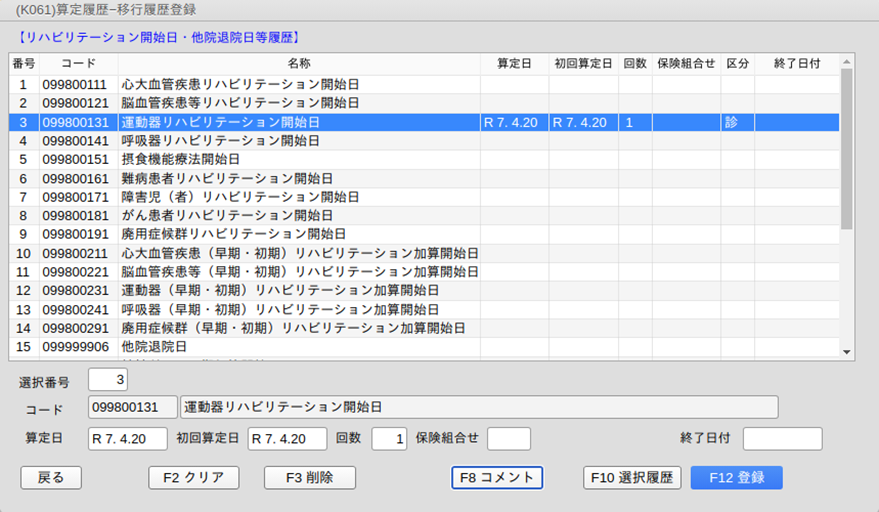The height and width of the screenshot is (512, 879).
Task: Click the F3 削除 button
Action: click(310, 478)
